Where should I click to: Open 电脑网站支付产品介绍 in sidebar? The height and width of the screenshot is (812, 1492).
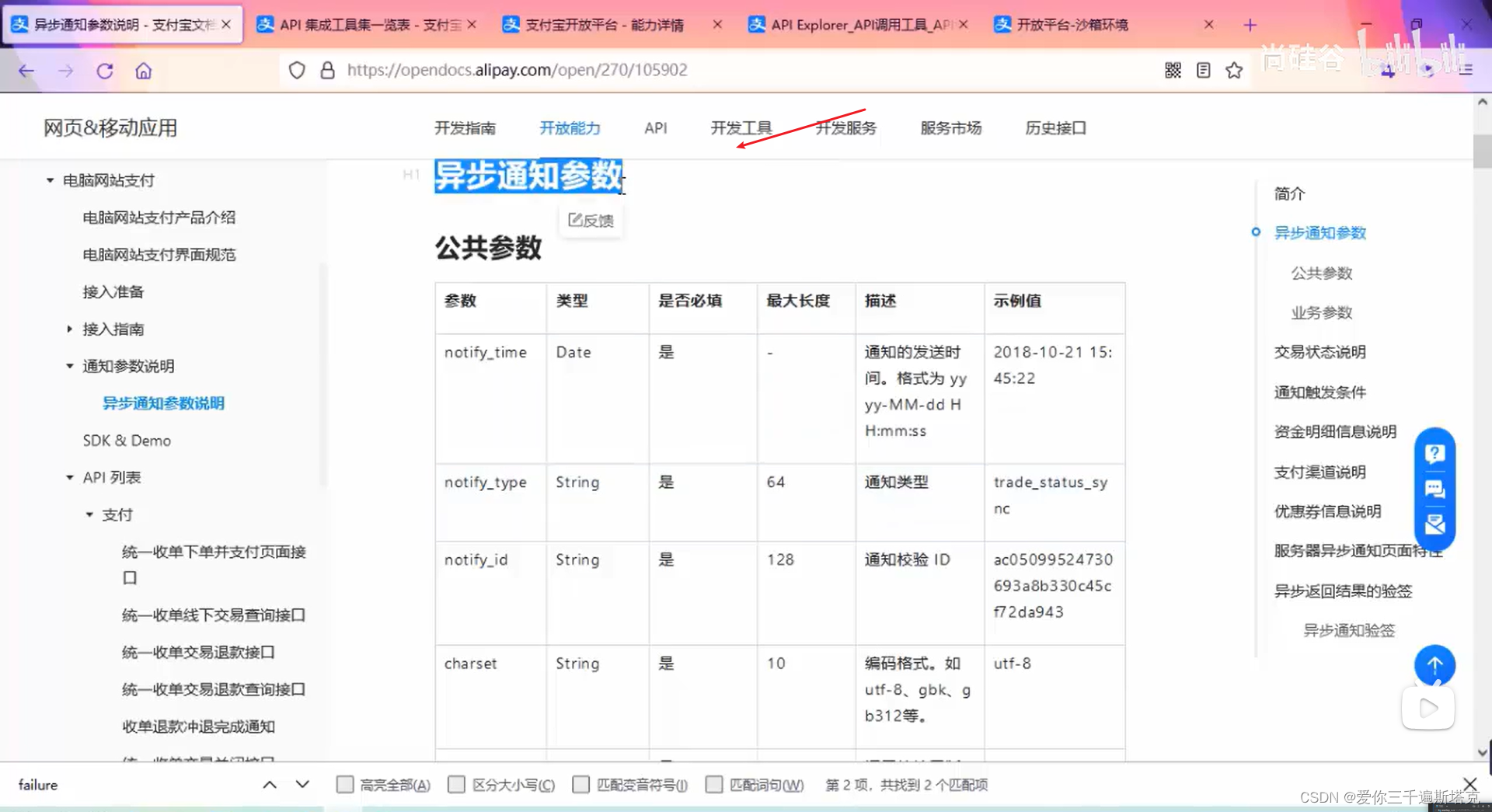click(x=159, y=218)
